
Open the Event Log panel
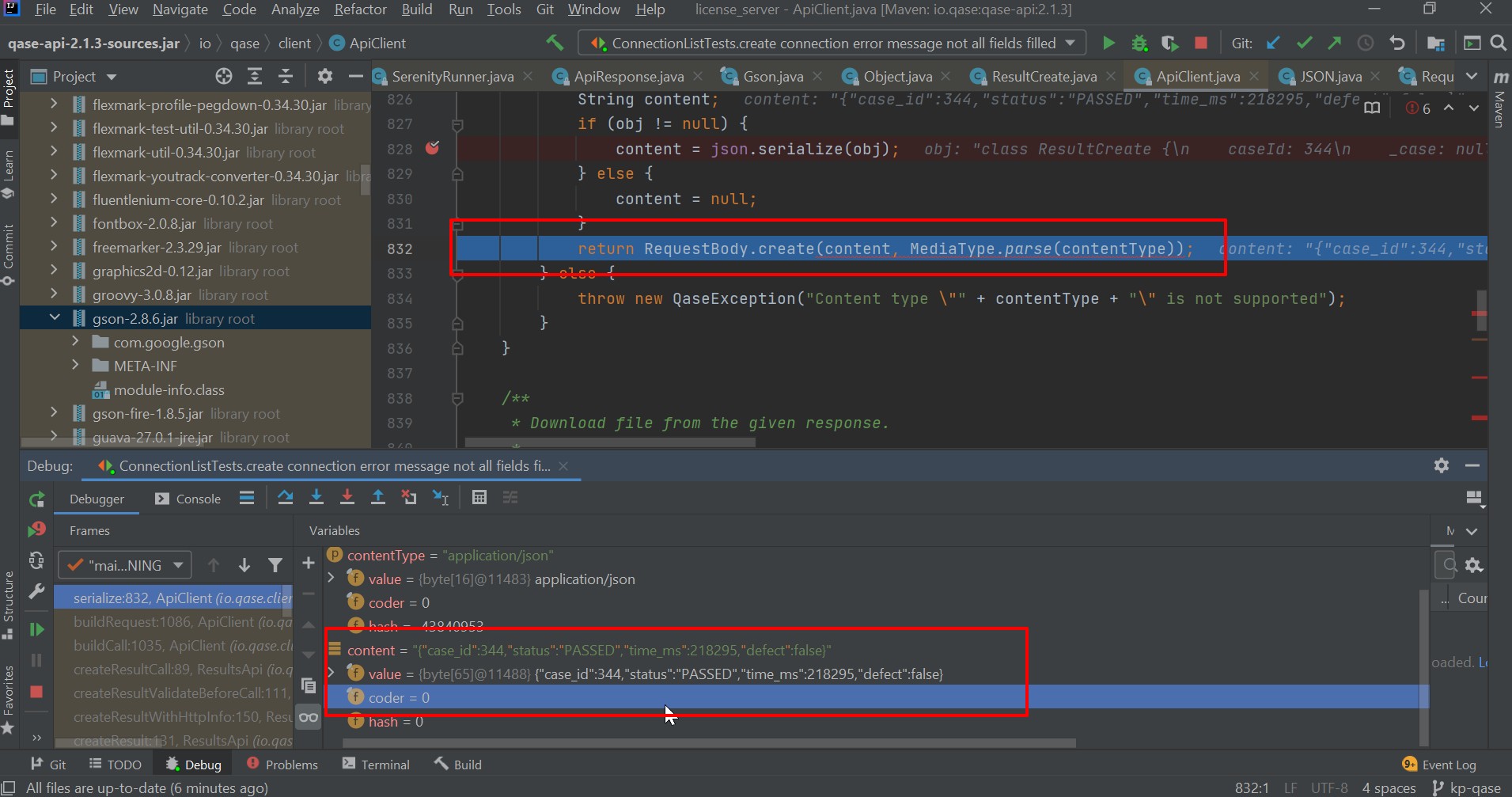click(x=1447, y=764)
